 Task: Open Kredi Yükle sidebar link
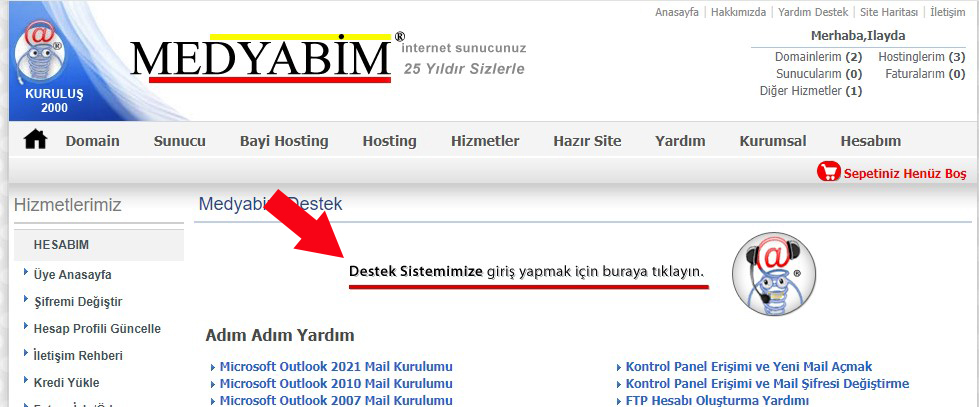pos(66,383)
